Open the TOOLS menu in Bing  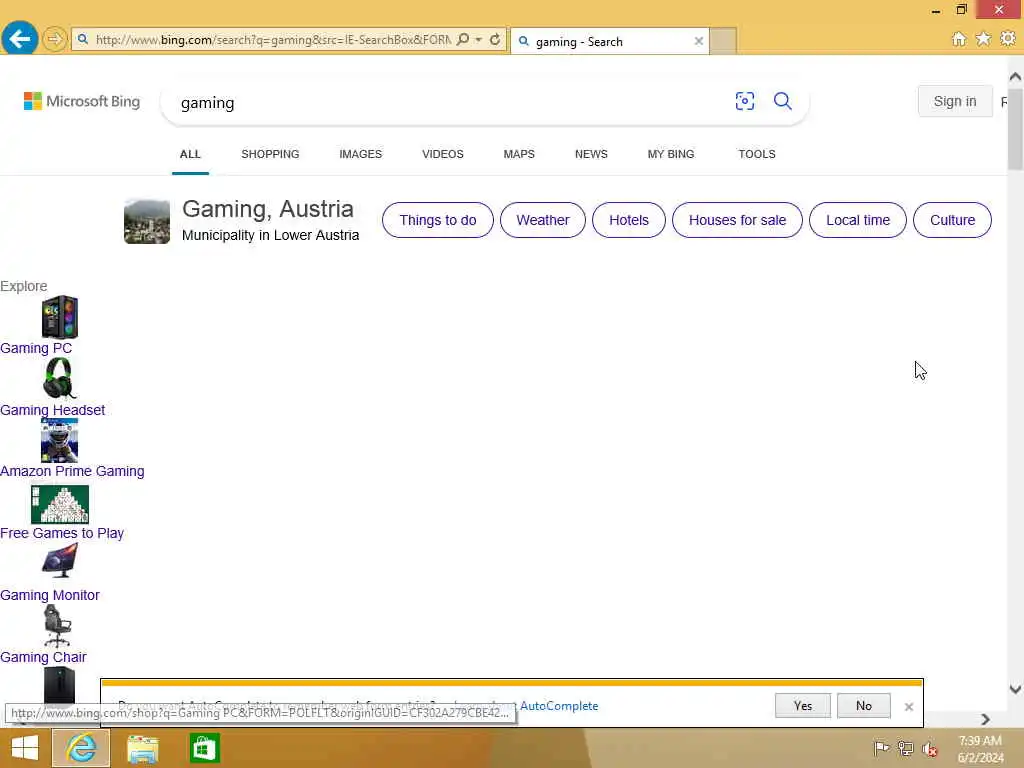(x=757, y=154)
